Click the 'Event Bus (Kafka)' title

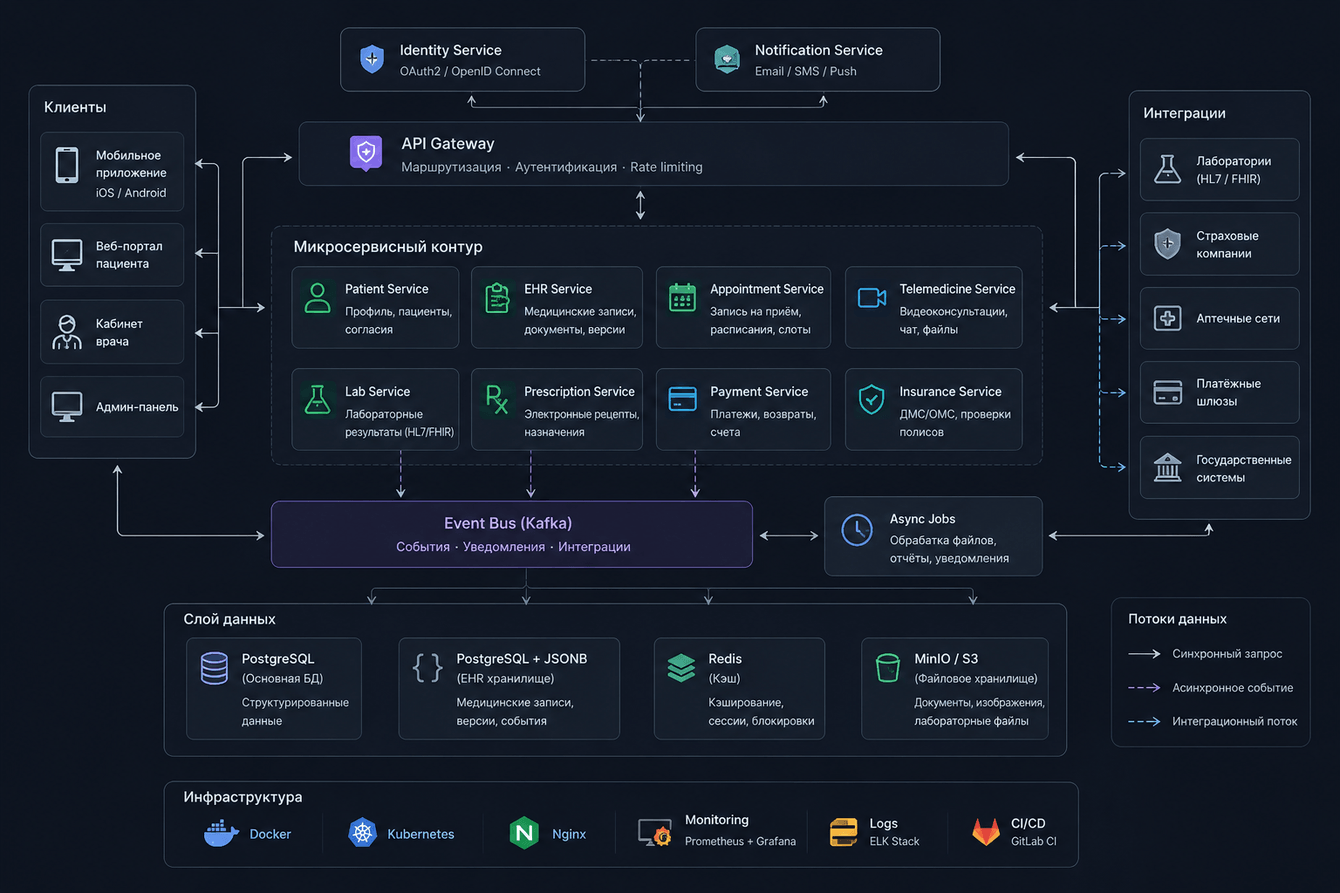pyautogui.click(x=508, y=523)
